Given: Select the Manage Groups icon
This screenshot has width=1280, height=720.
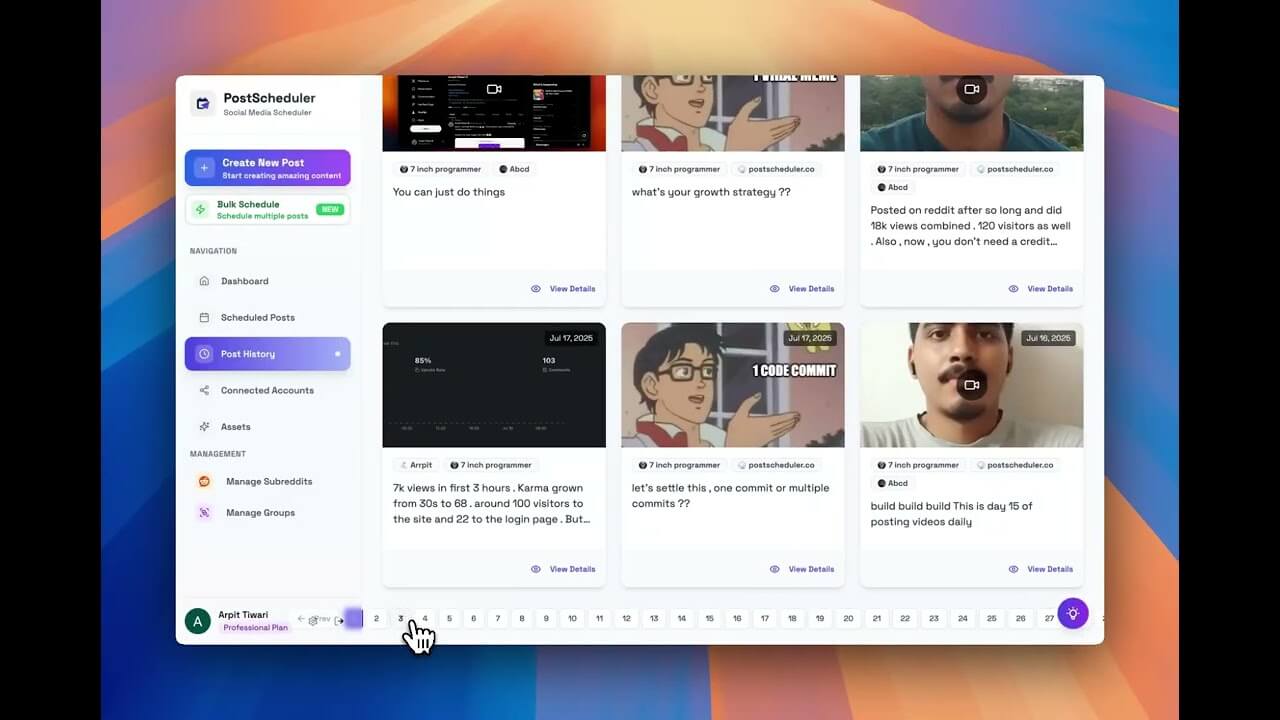Looking at the screenshot, I should click(x=207, y=512).
